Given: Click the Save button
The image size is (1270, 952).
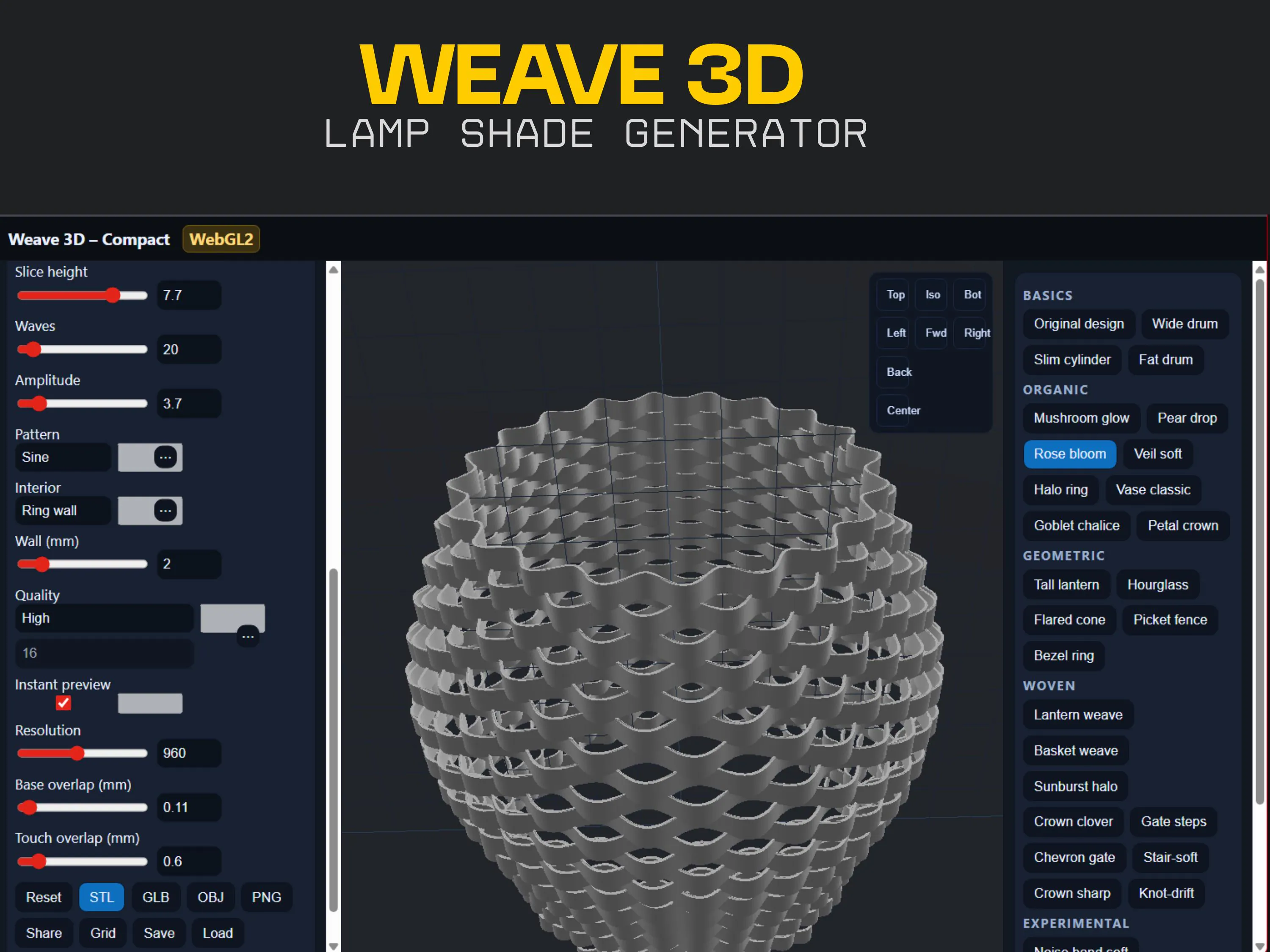Looking at the screenshot, I should (x=159, y=933).
